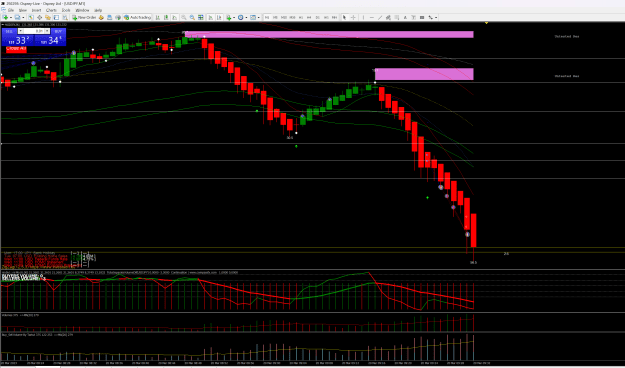Click the BUY button
Screen dimensions: 625x368
pyautogui.click(x=59, y=31)
